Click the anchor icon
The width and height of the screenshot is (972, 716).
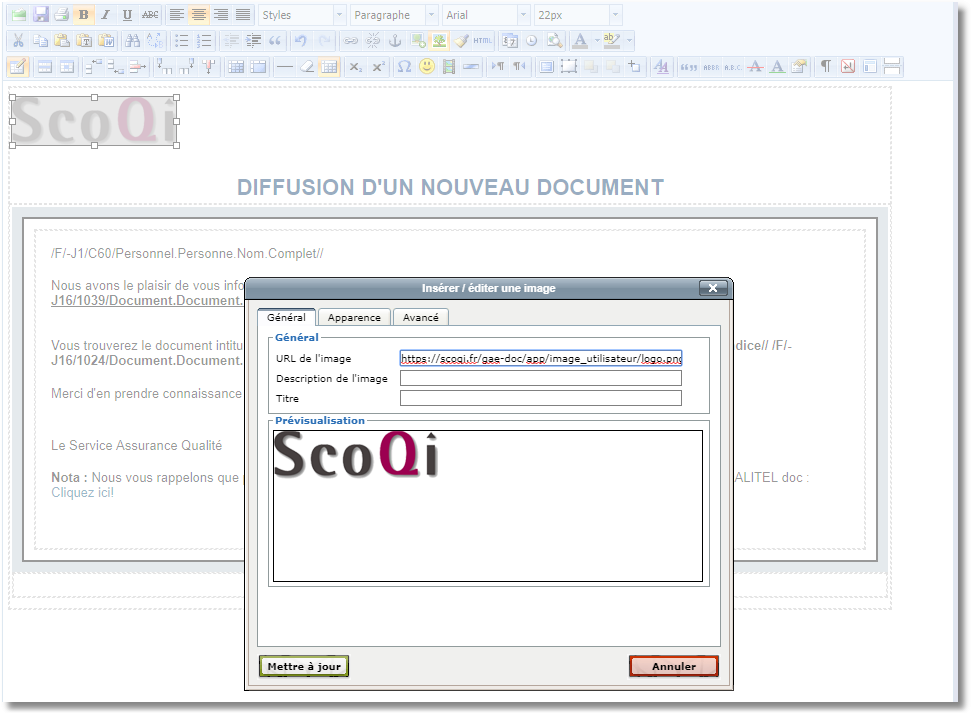pos(394,41)
